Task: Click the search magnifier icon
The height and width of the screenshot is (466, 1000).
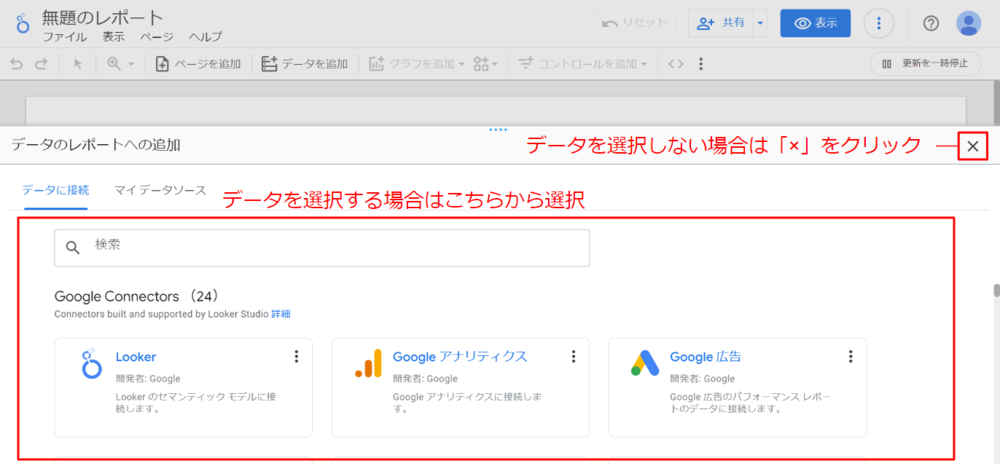Action: click(74, 248)
